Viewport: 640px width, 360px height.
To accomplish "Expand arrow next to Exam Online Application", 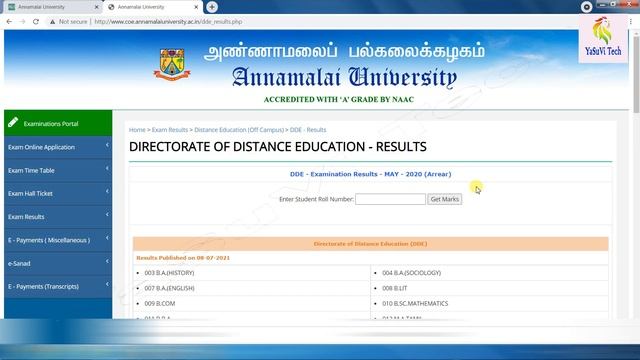I will (x=107, y=145).
